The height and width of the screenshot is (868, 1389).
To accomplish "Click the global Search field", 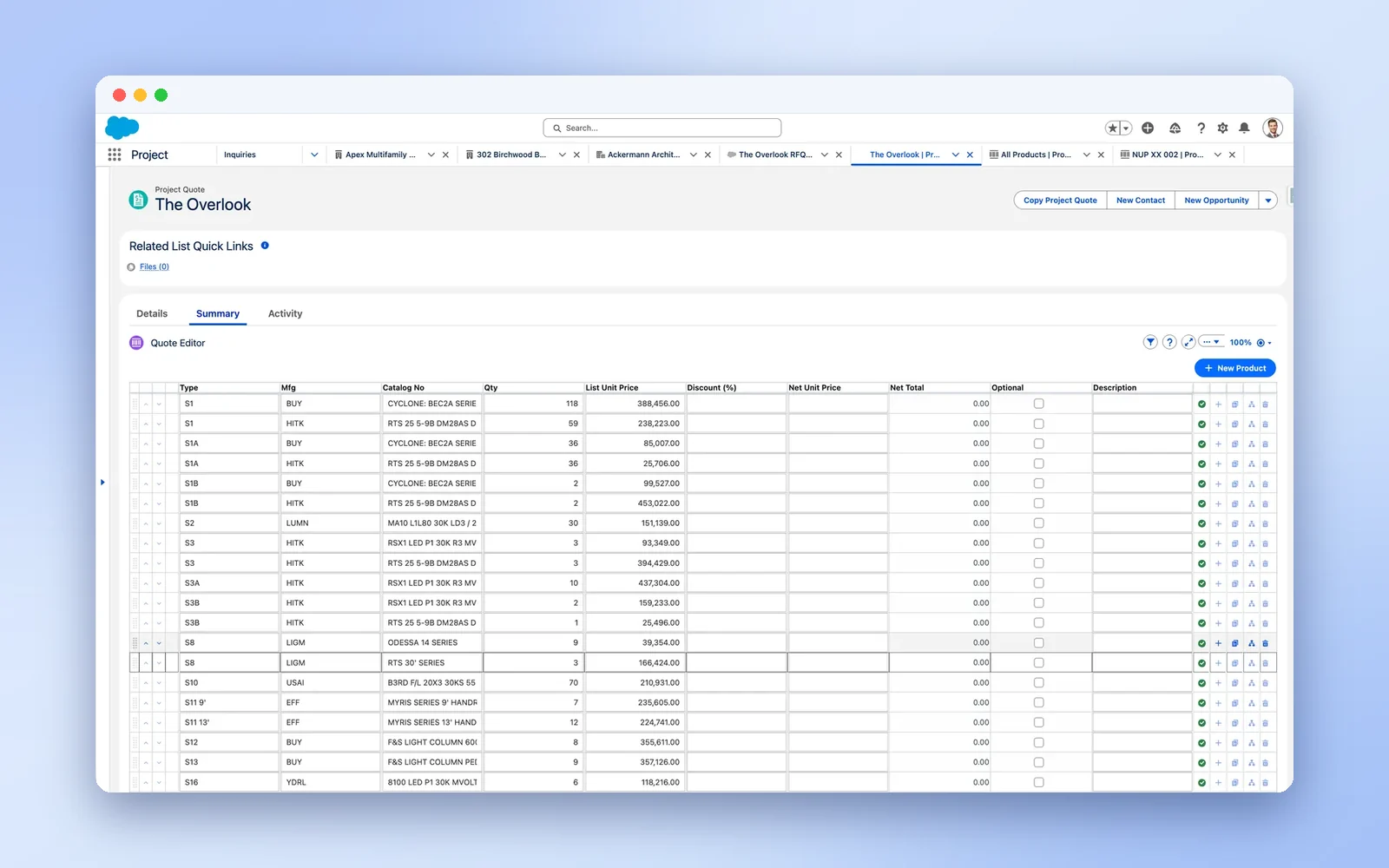I will coord(662,128).
